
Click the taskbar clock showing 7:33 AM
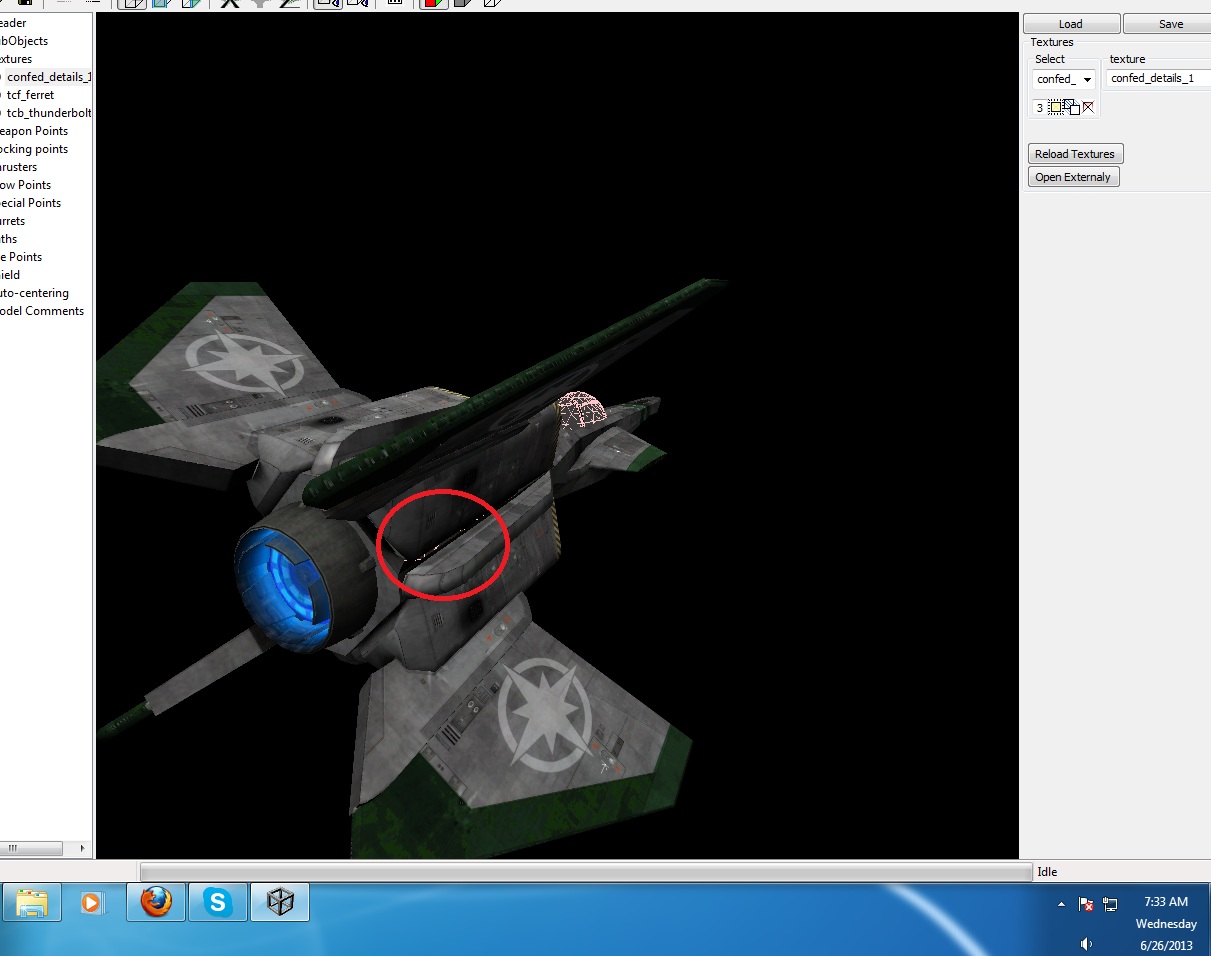pos(1166,902)
